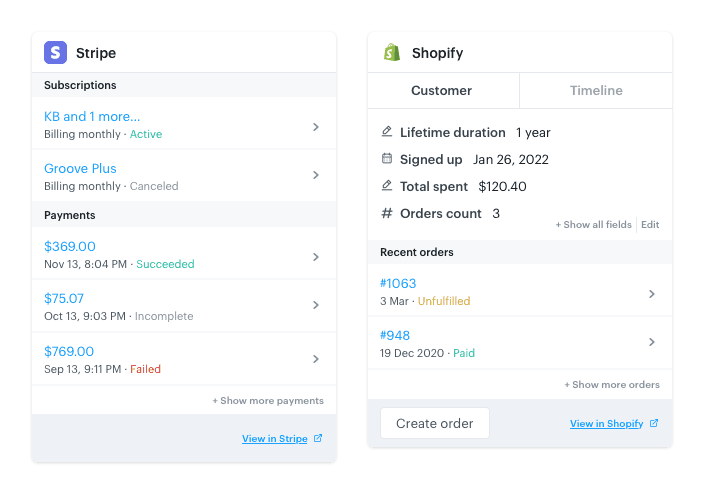
Task: Click Show more payments
Action: [x=268, y=400]
